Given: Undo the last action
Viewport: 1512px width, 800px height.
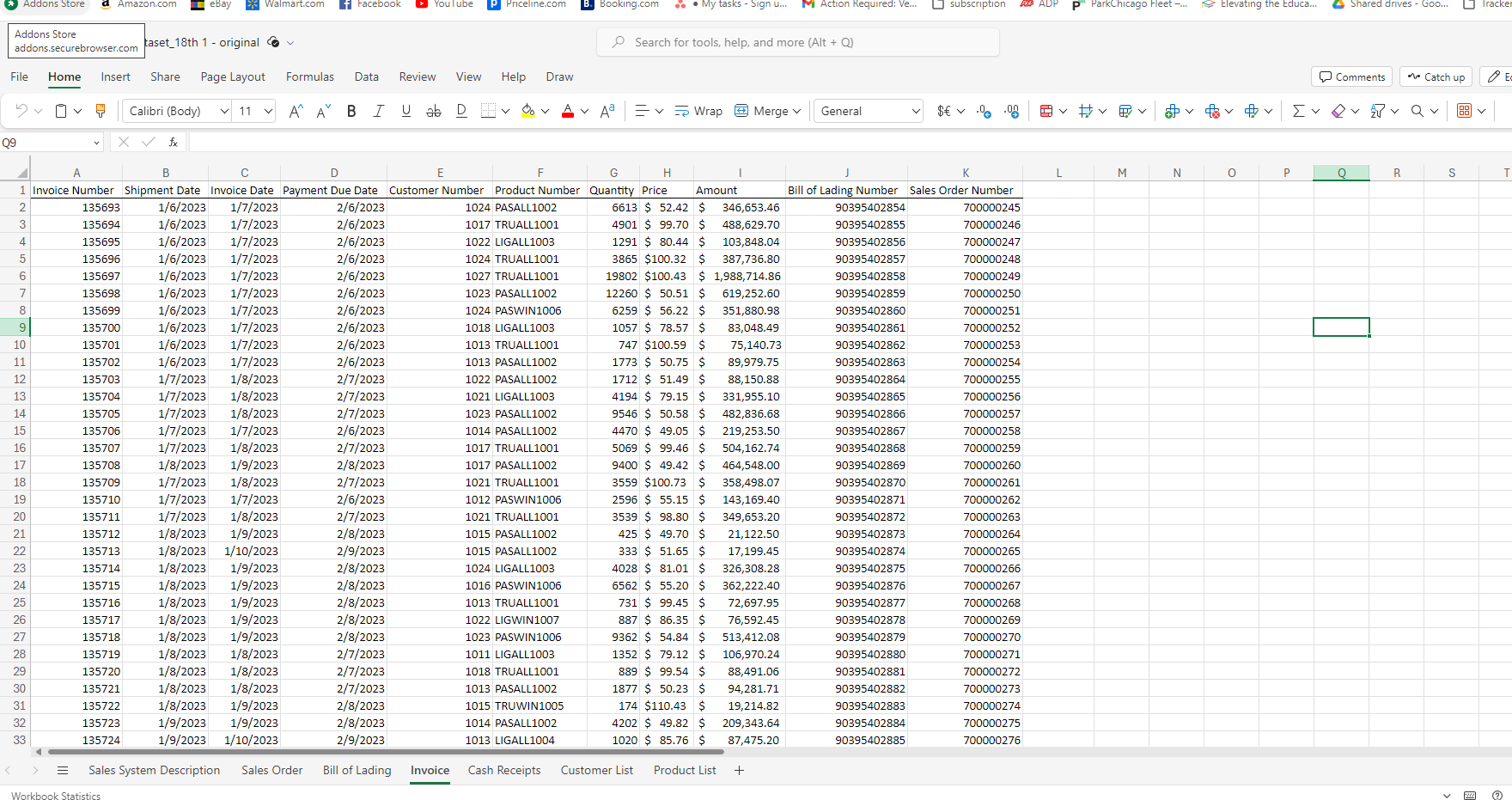Looking at the screenshot, I should tap(21, 111).
